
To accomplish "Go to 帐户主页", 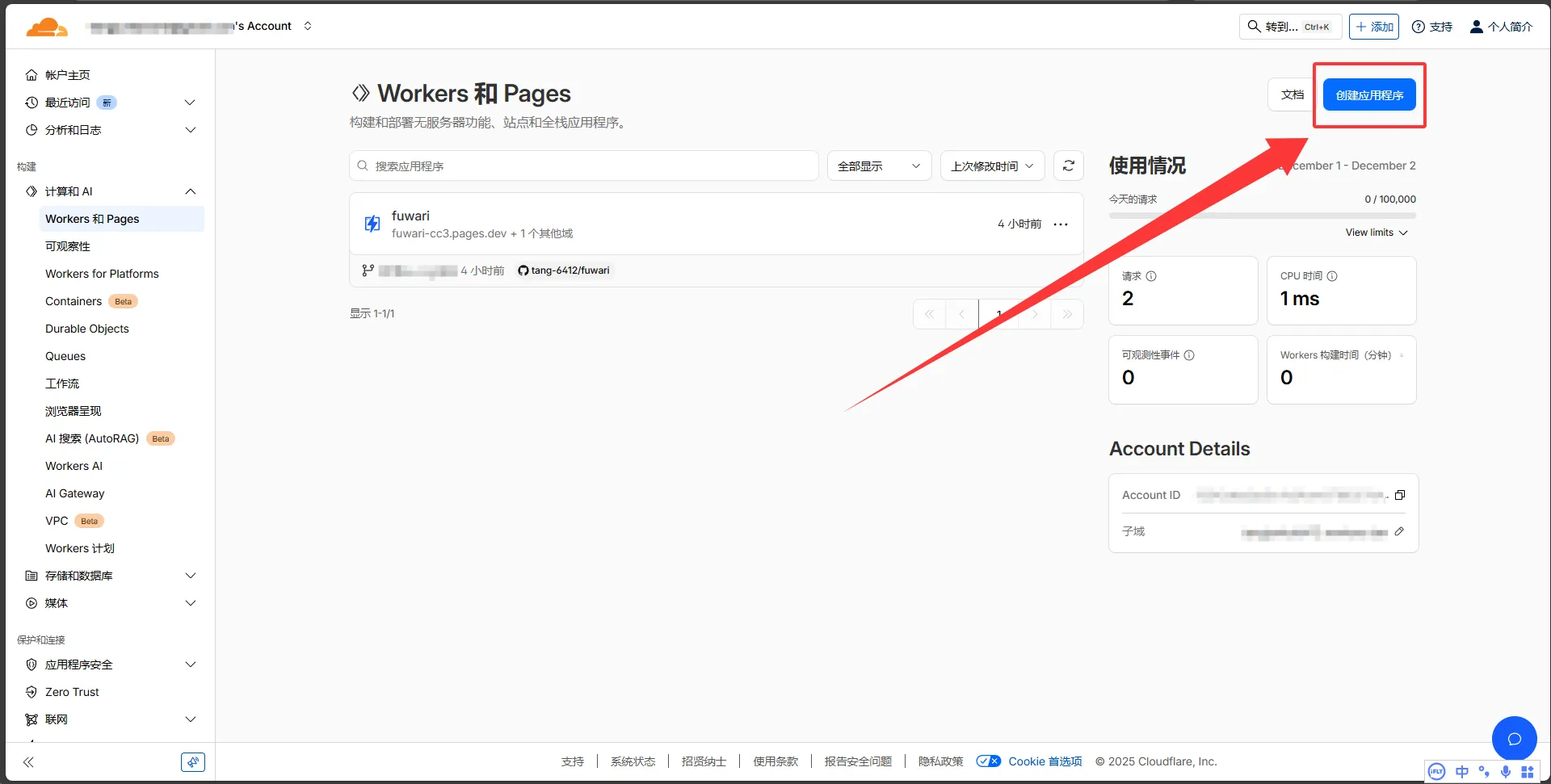I will 68,75.
